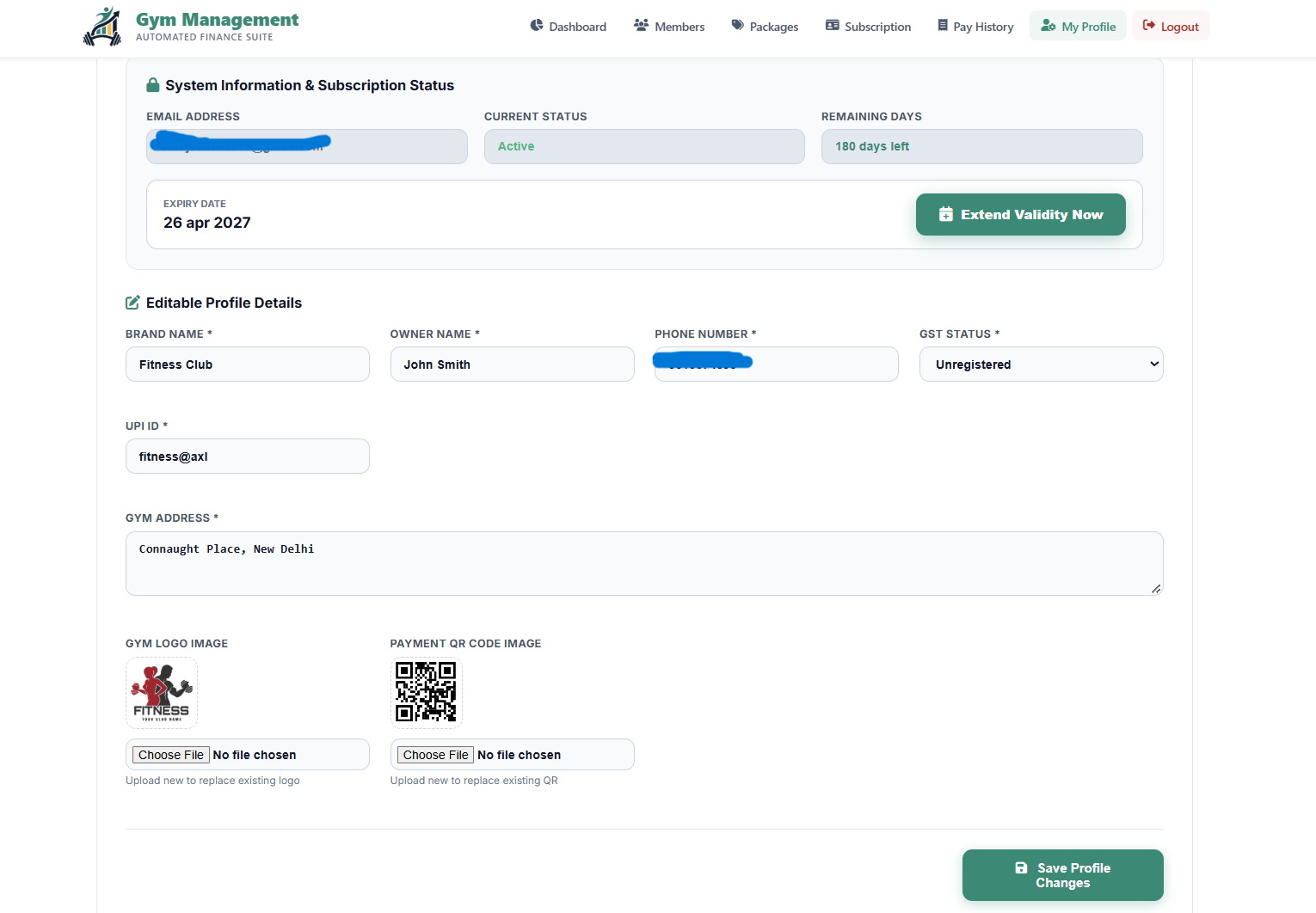Click the Logout arrow icon

1149,26
